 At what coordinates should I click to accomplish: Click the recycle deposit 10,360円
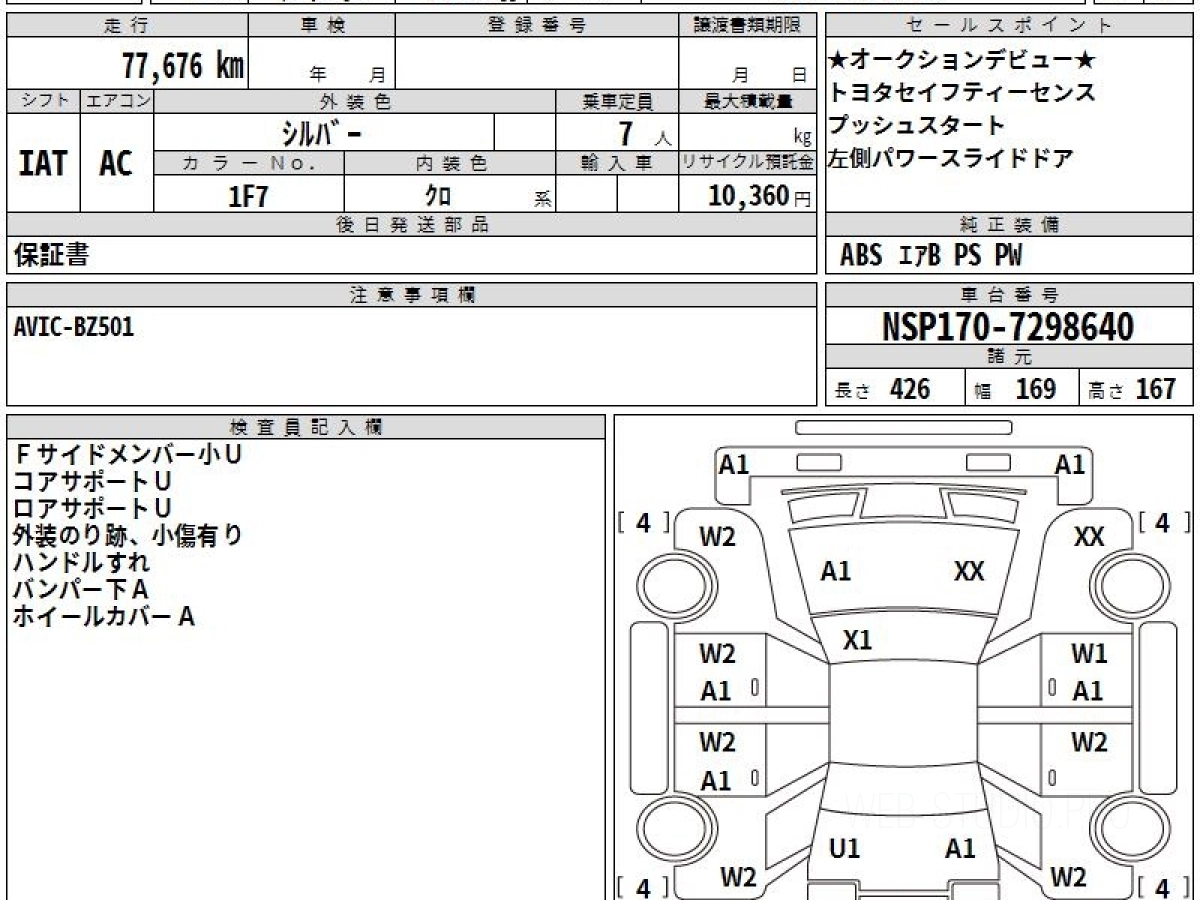(x=760, y=196)
